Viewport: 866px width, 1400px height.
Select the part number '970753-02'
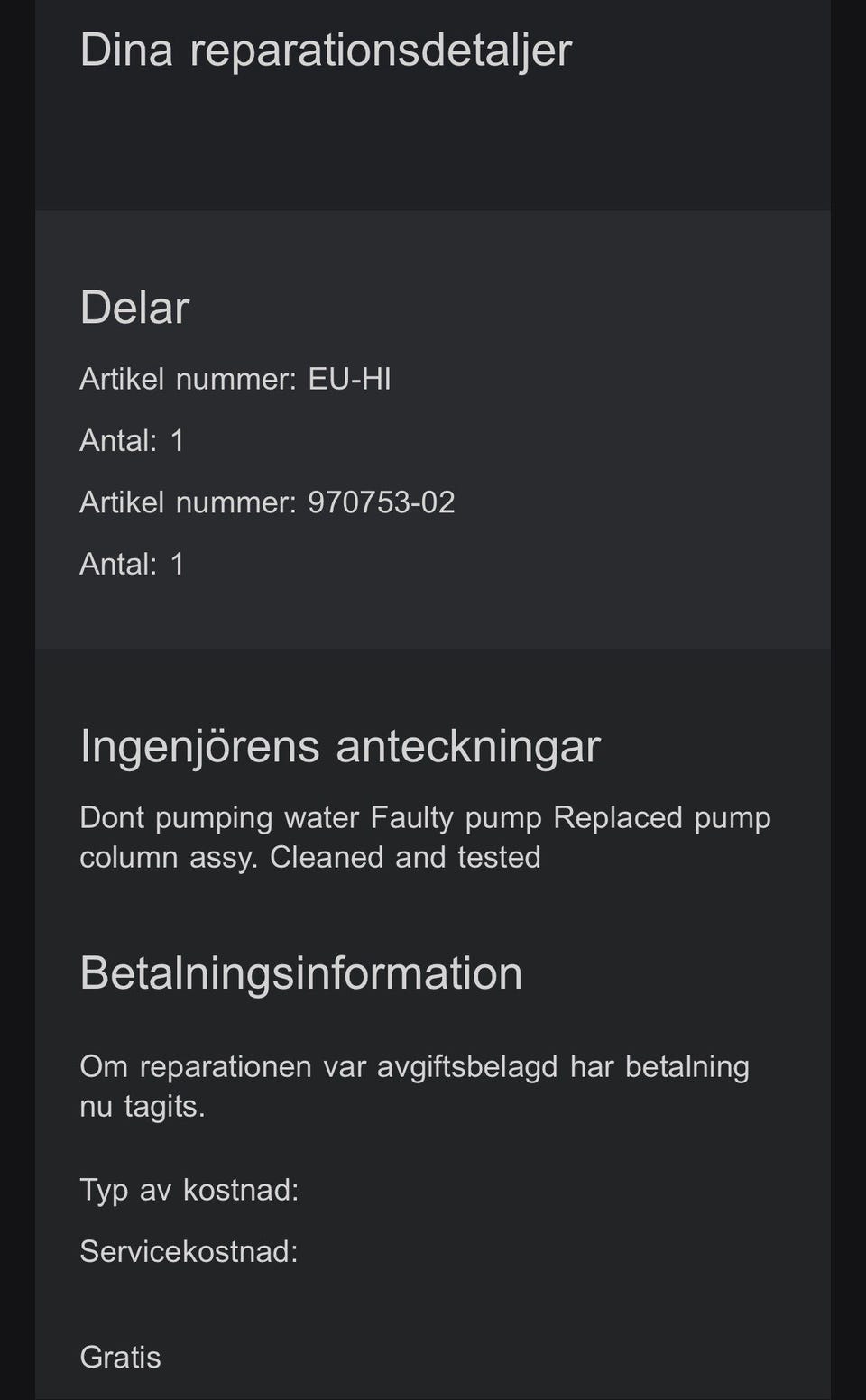click(x=382, y=502)
